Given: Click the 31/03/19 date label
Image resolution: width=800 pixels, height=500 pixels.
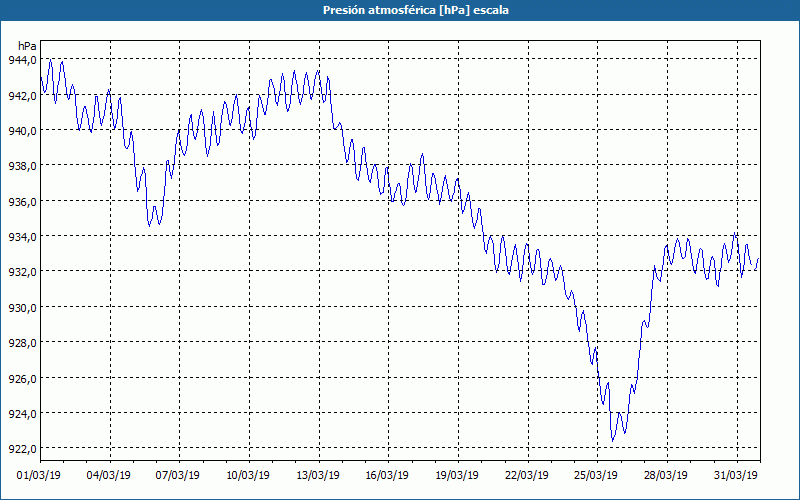Looking at the screenshot, I should (x=736, y=475).
